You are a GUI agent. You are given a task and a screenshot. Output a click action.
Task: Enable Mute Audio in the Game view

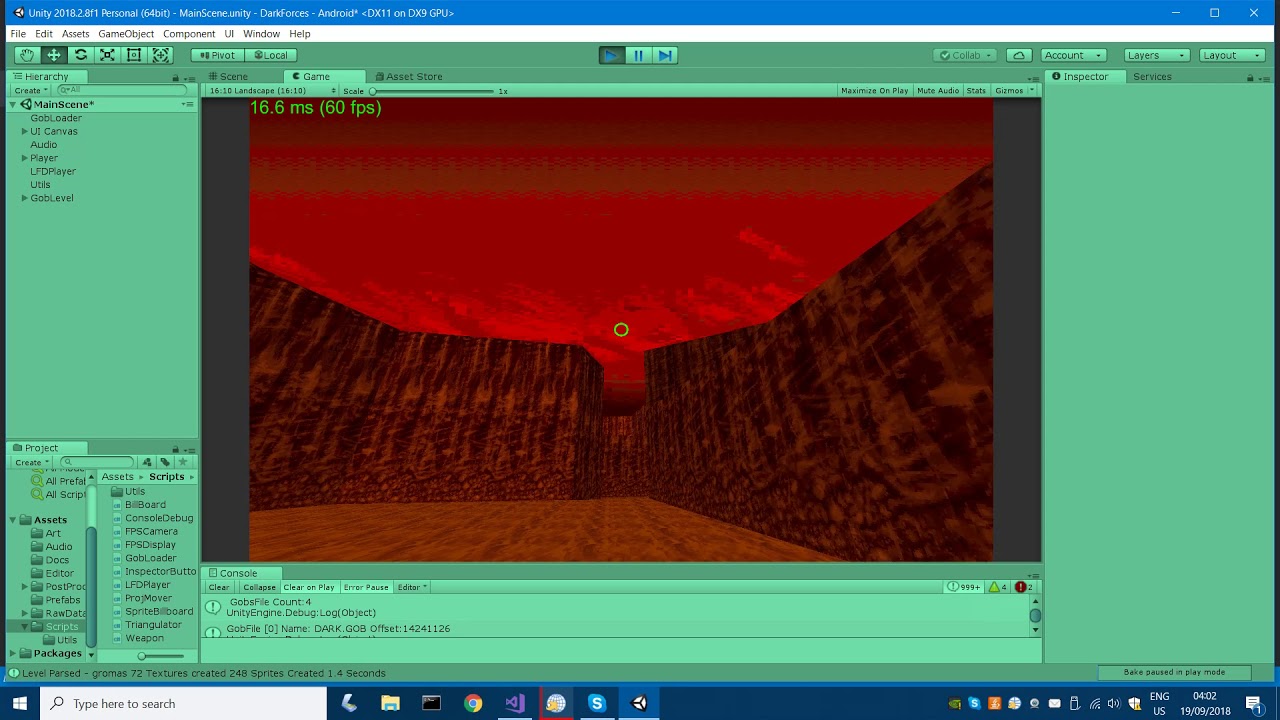937,90
